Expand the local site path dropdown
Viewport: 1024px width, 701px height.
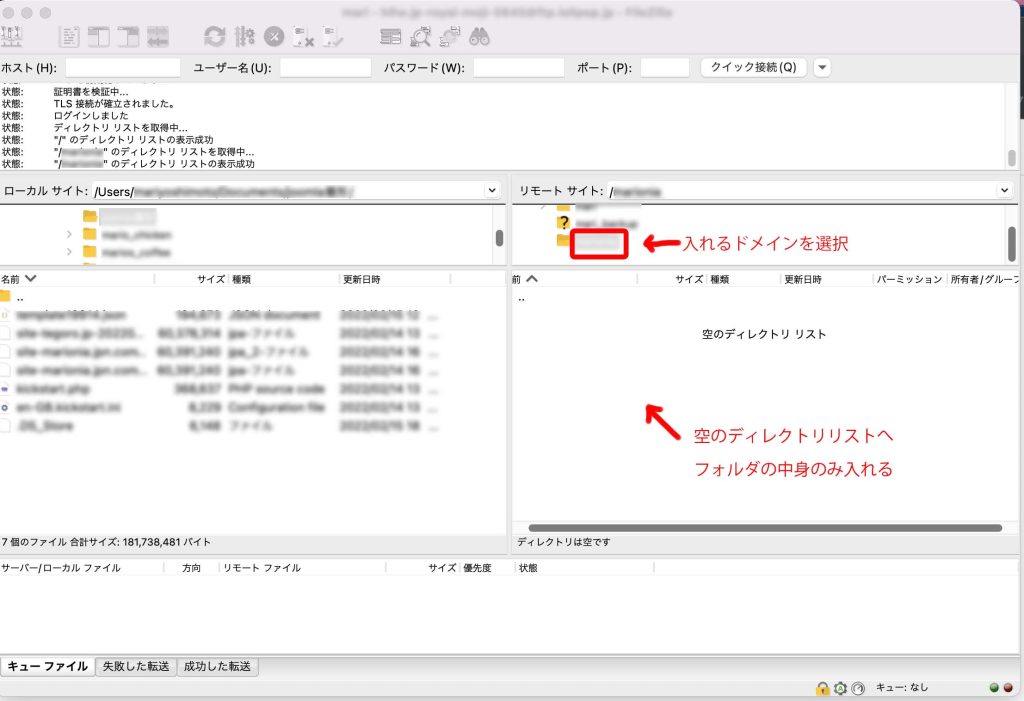click(x=491, y=190)
